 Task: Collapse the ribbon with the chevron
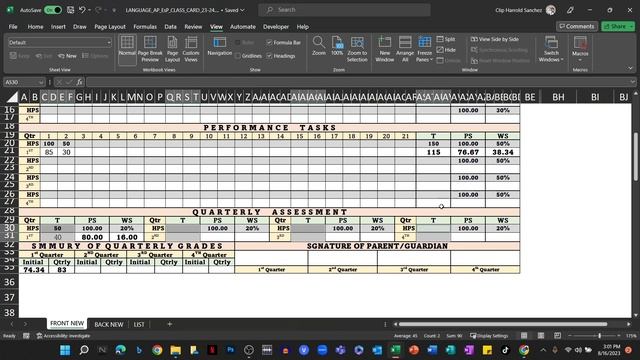(630, 68)
